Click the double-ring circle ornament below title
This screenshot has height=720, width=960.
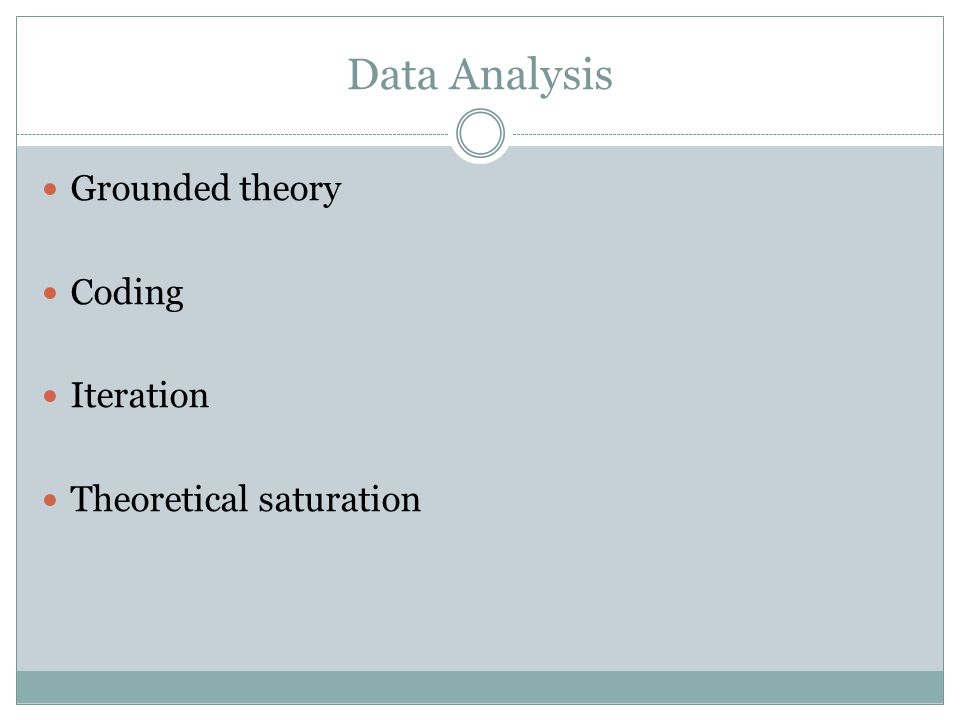click(x=481, y=133)
